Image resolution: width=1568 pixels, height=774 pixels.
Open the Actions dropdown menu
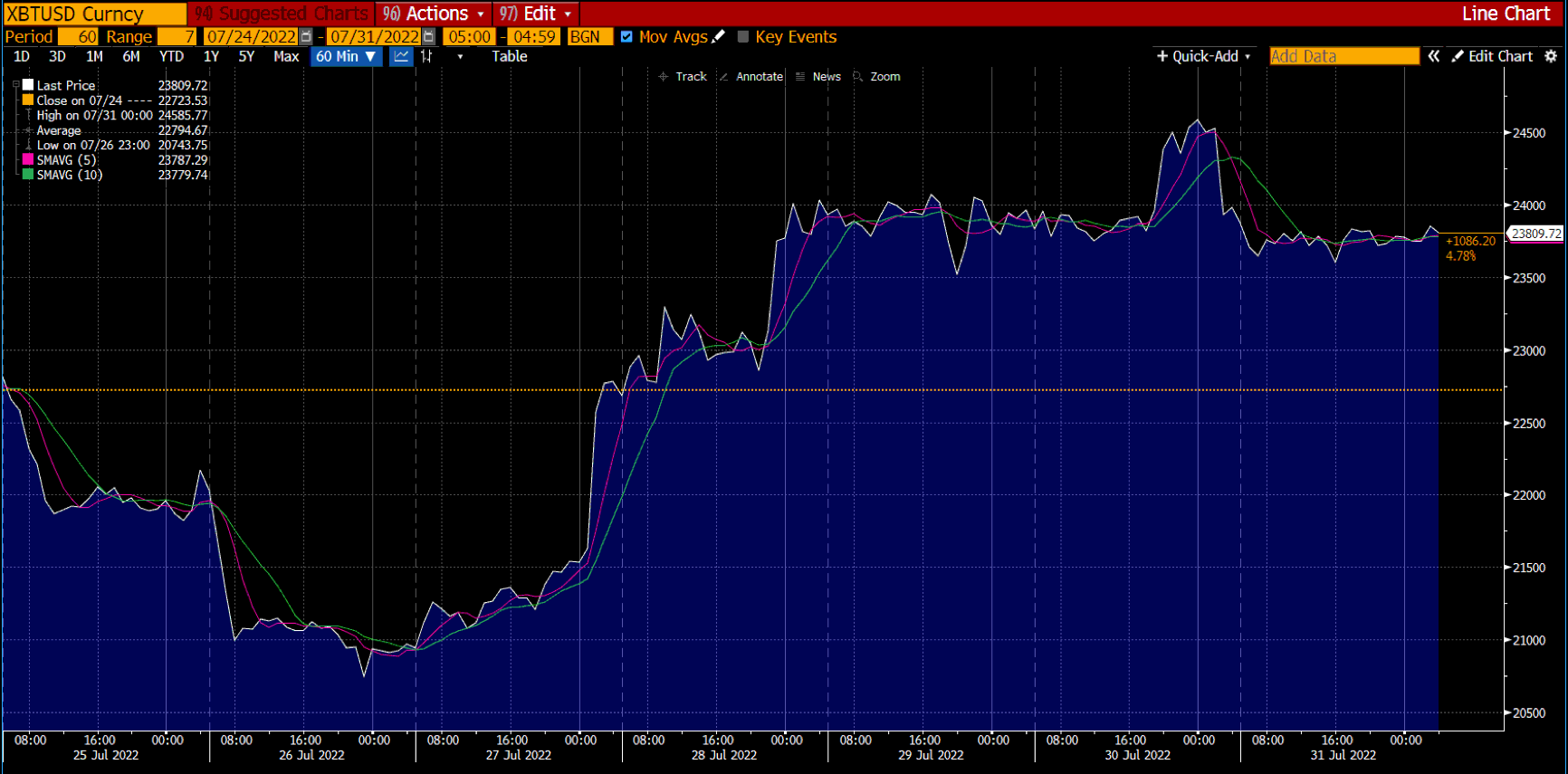(435, 14)
